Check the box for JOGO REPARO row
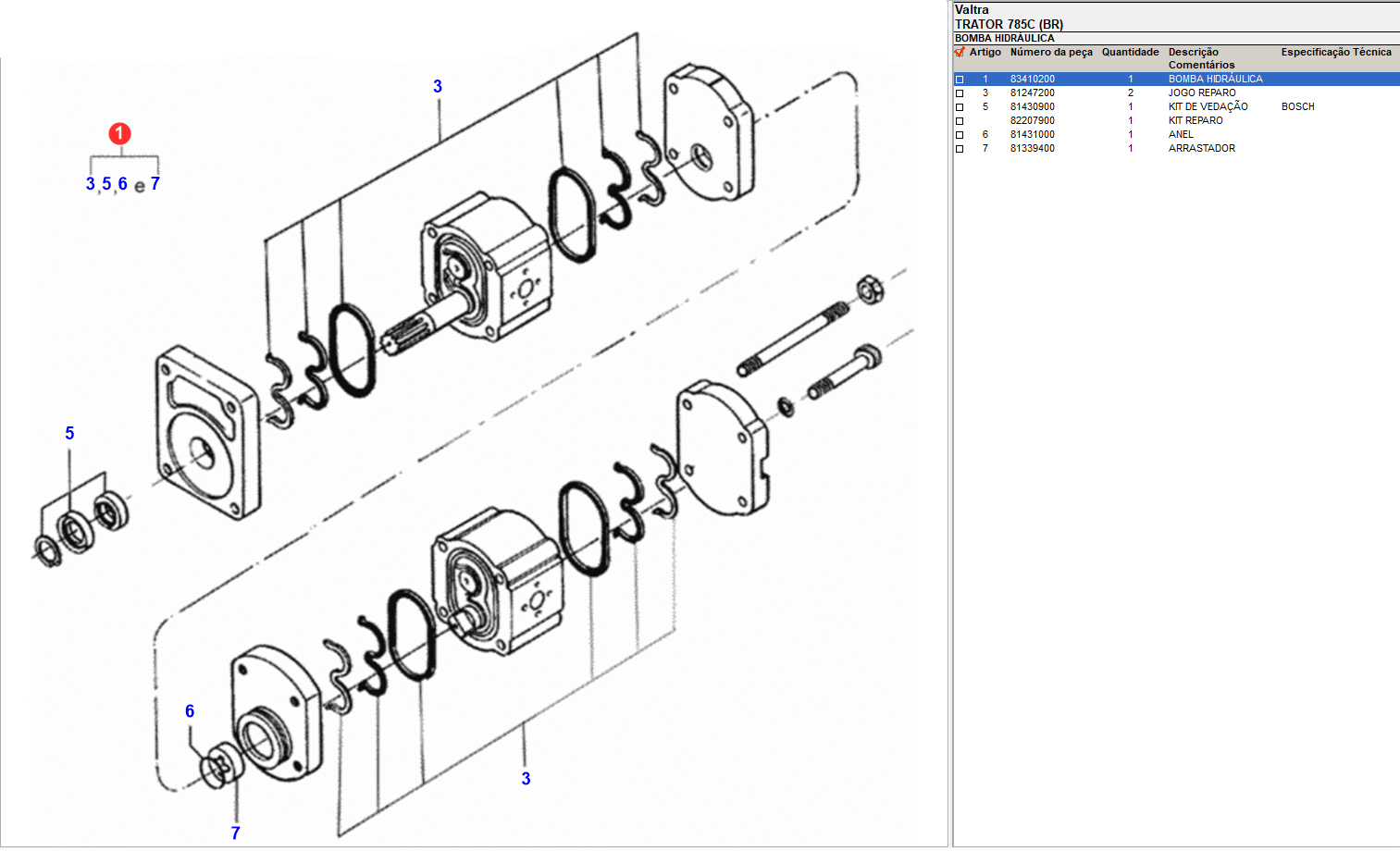 tap(960, 93)
